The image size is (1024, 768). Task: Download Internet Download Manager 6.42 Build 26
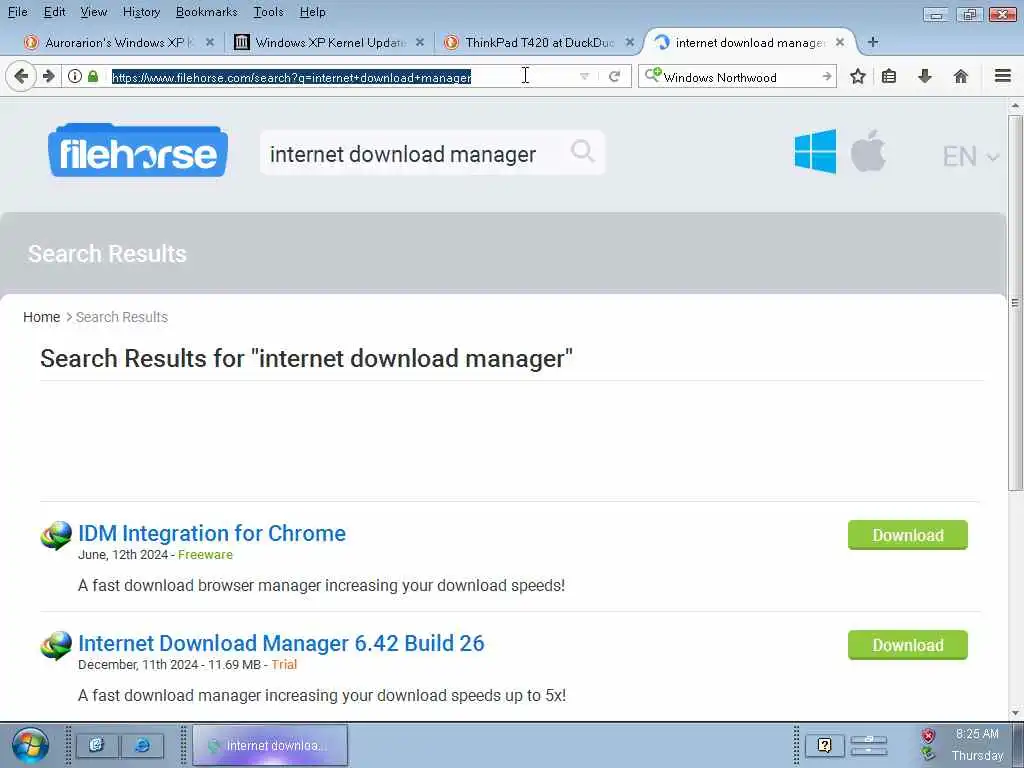[908, 645]
